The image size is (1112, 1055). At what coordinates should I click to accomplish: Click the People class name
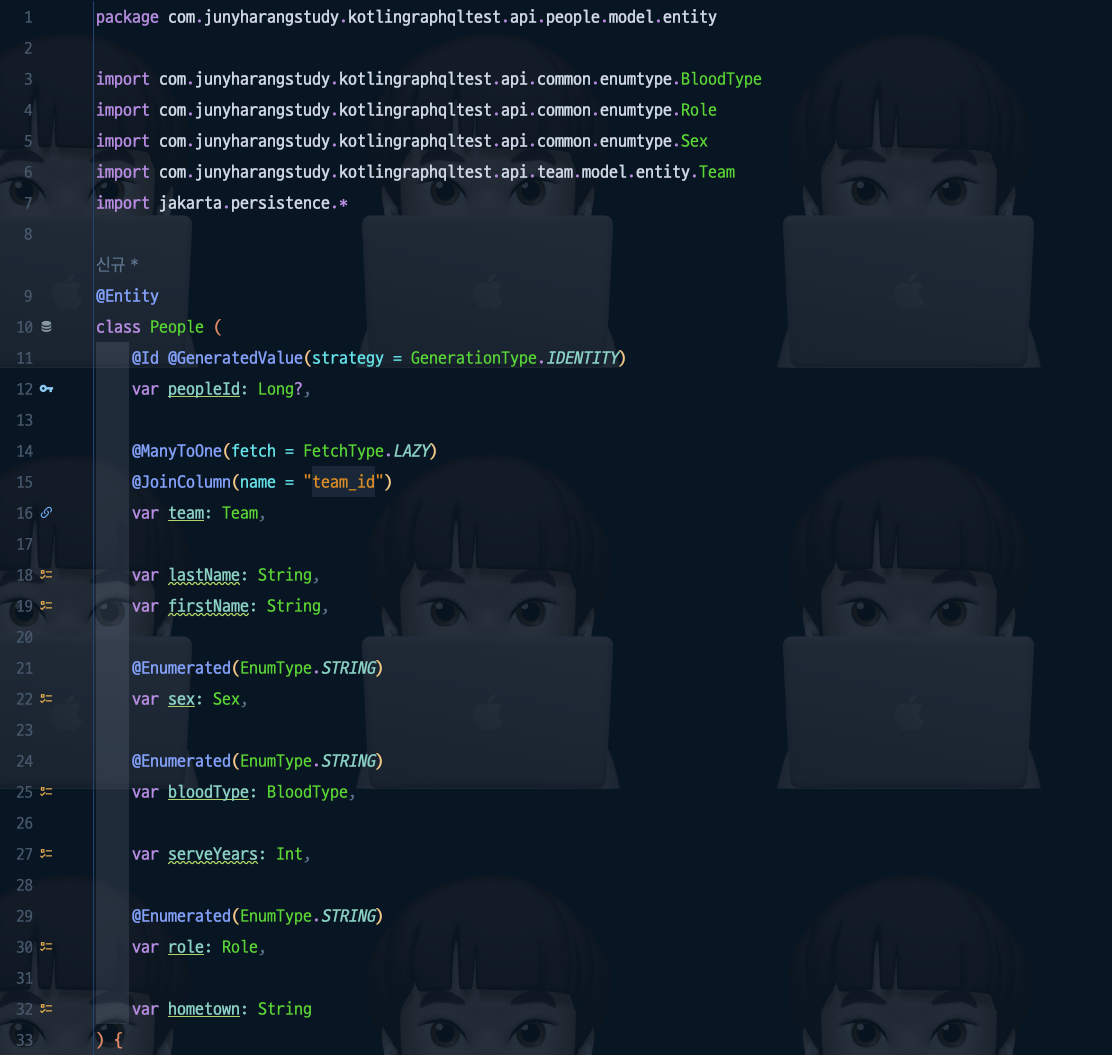pyautogui.click(x=177, y=327)
